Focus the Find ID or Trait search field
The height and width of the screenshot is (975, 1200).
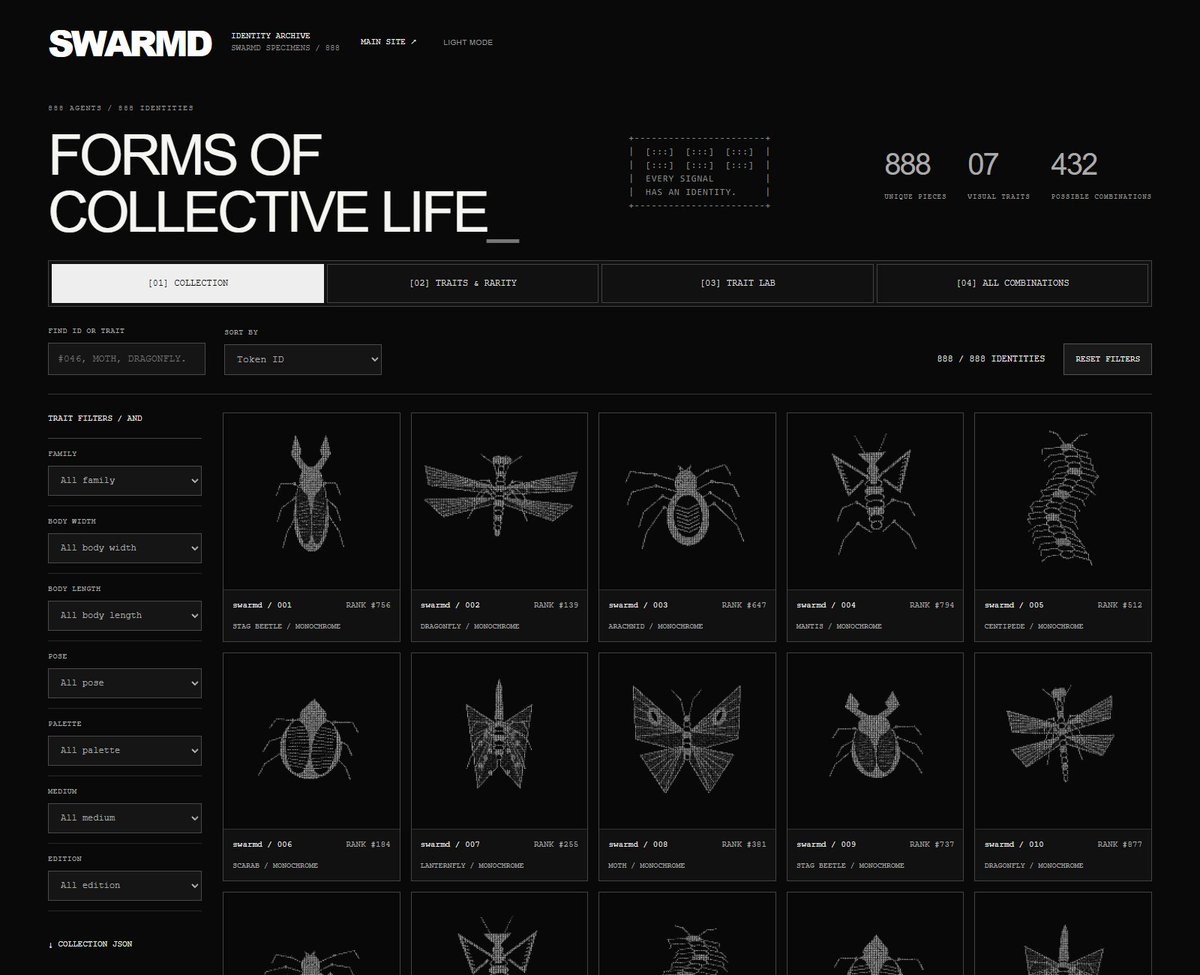click(127, 359)
